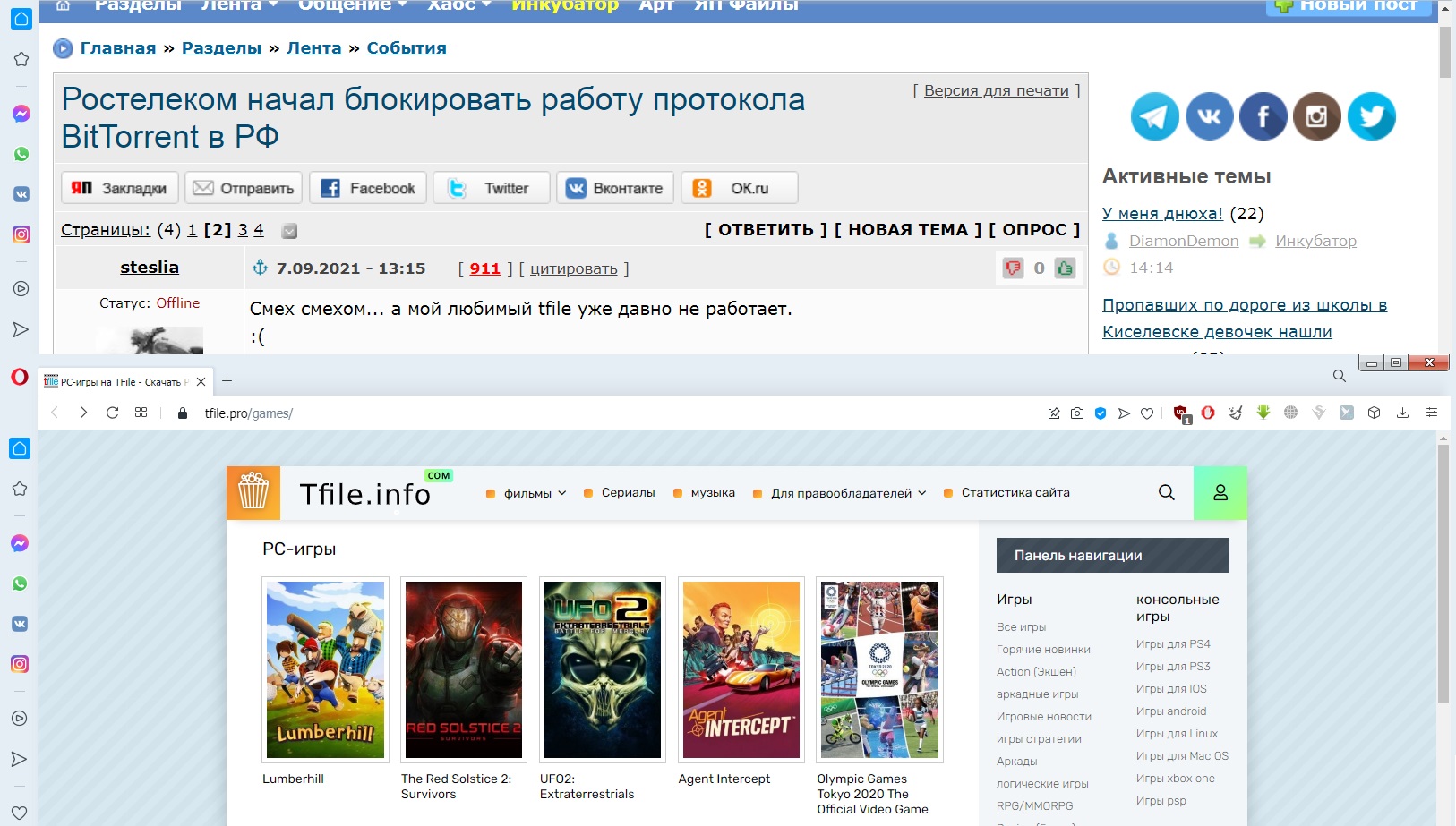Give thumbs down to steslia's post
This screenshot has width=1456, height=826.
tap(1013, 268)
